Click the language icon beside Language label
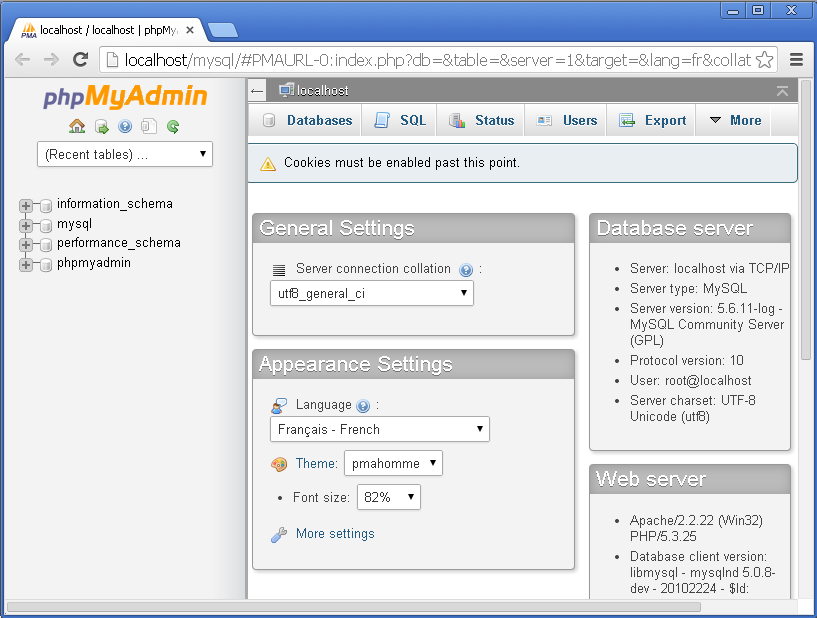This screenshot has height=618, width=817. [x=279, y=406]
